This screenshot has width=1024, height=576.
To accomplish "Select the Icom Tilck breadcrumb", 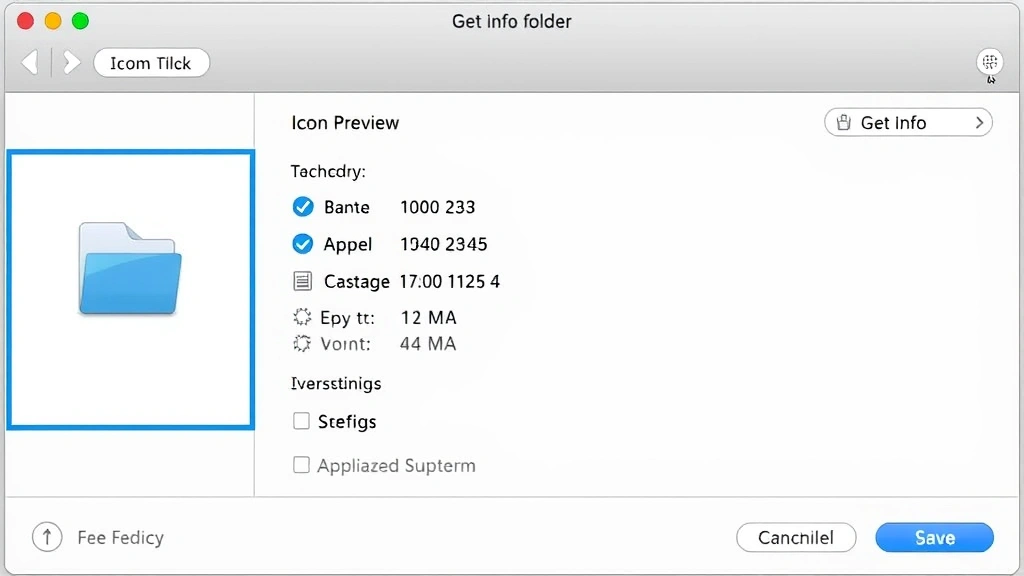I will pyautogui.click(x=151, y=62).
